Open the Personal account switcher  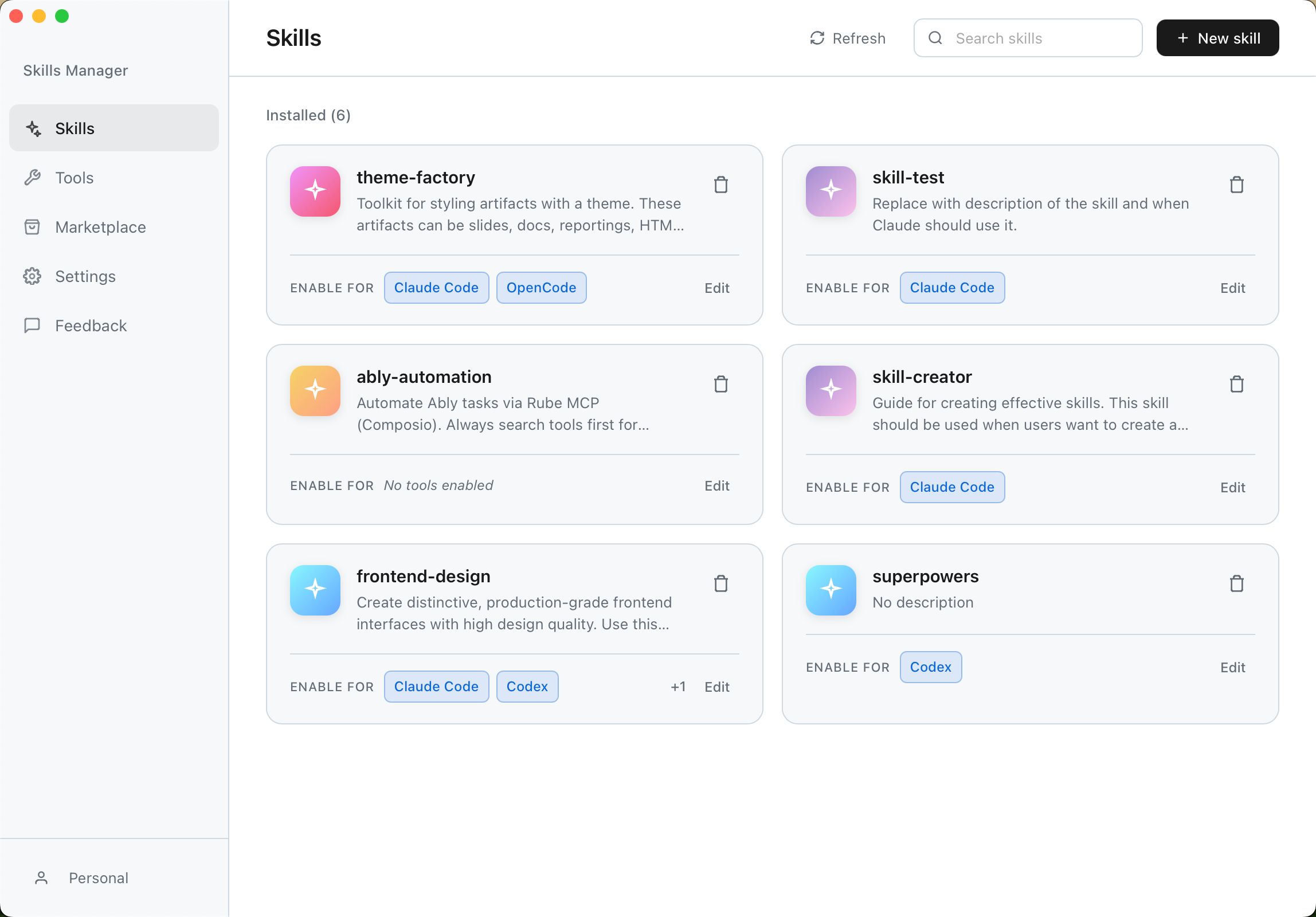pyautogui.click(x=97, y=878)
